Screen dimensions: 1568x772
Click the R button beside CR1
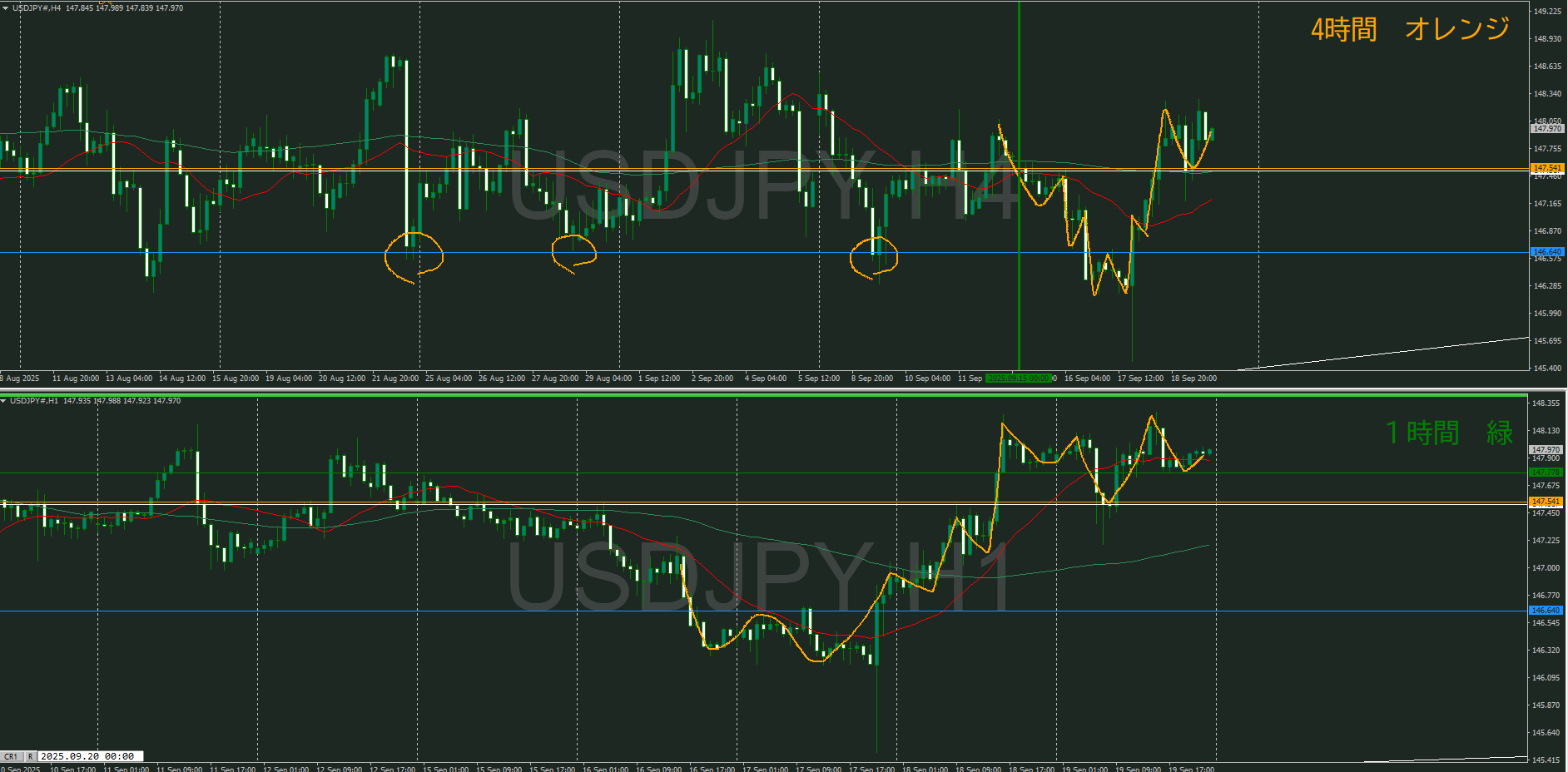(x=31, y=756)
